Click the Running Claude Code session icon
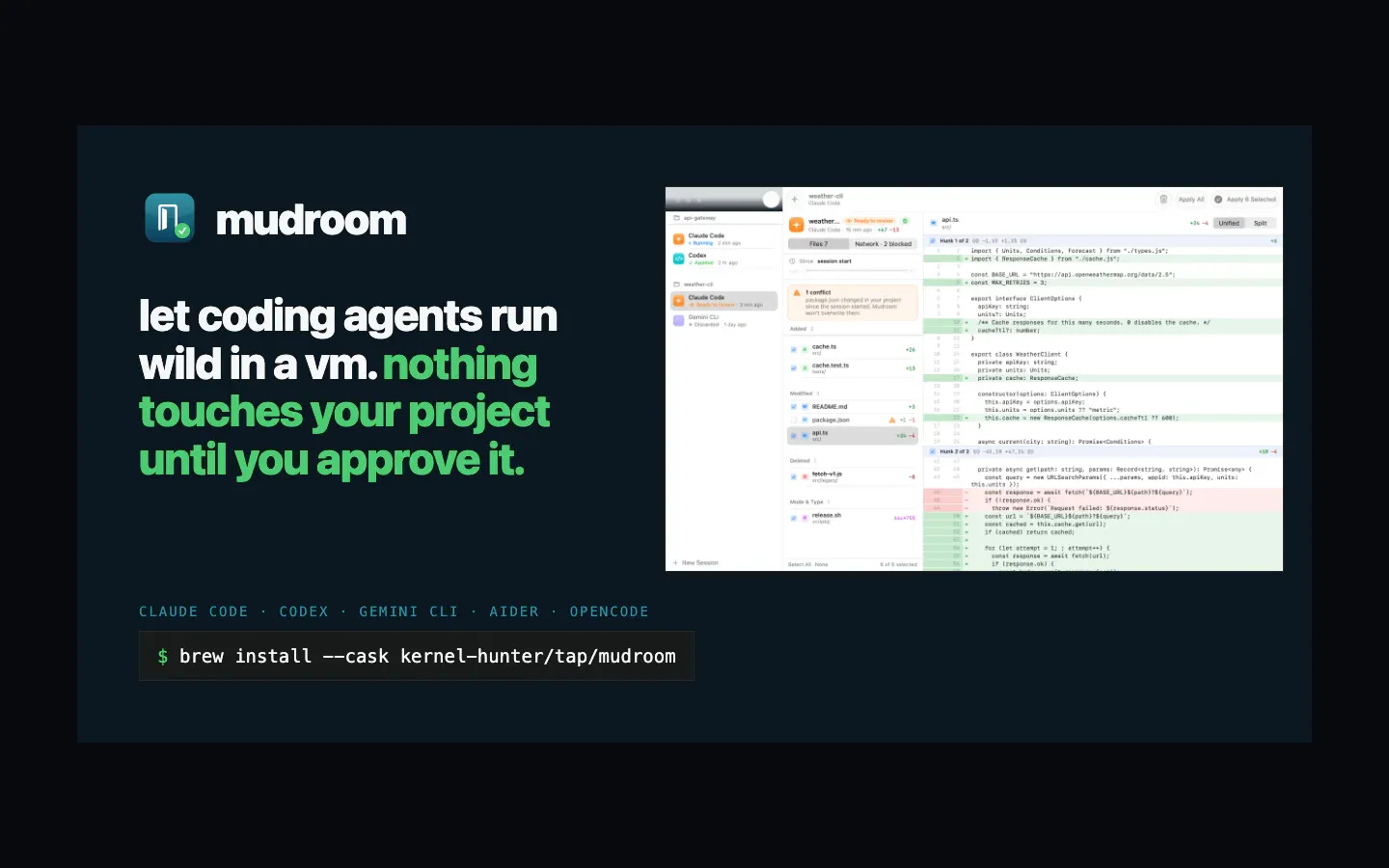Viewport: 1389px width, 868px height. [679, 238]
